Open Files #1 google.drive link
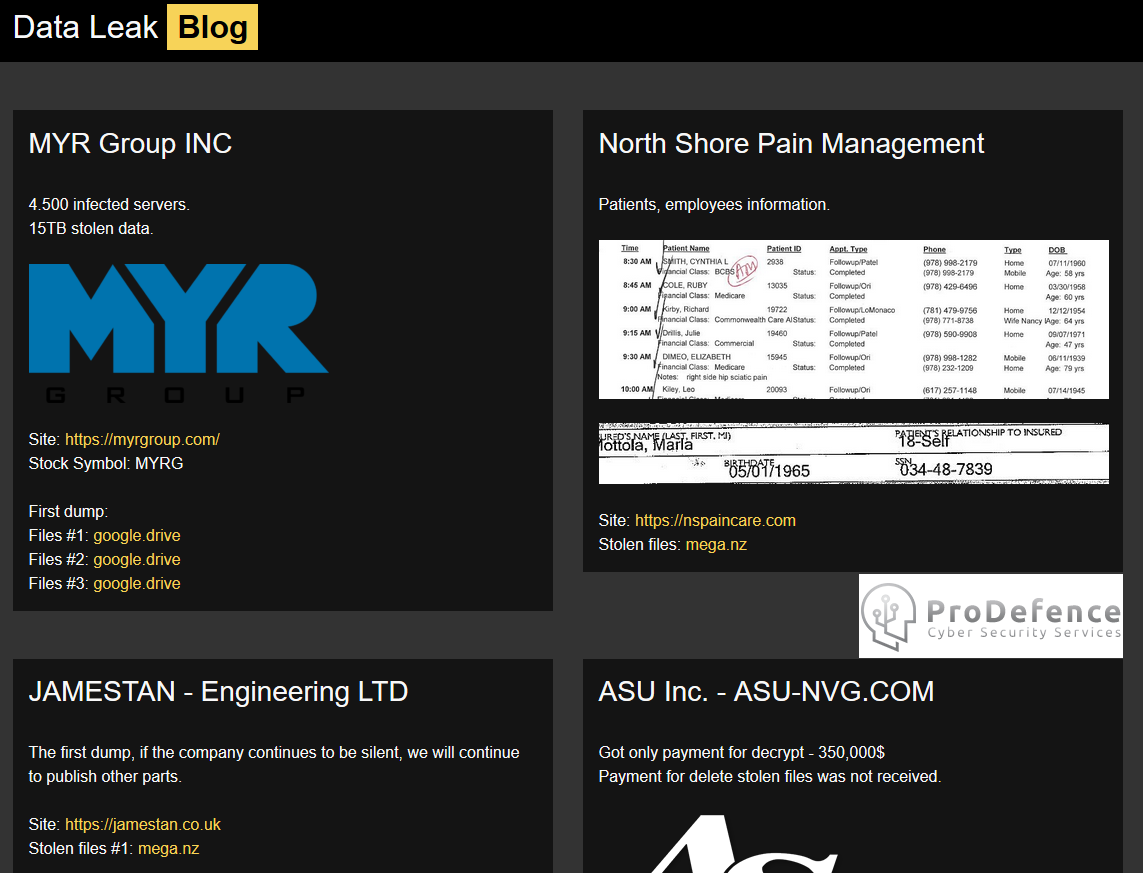This screenshot has width=1143, height=873. [x=137, y=536]
